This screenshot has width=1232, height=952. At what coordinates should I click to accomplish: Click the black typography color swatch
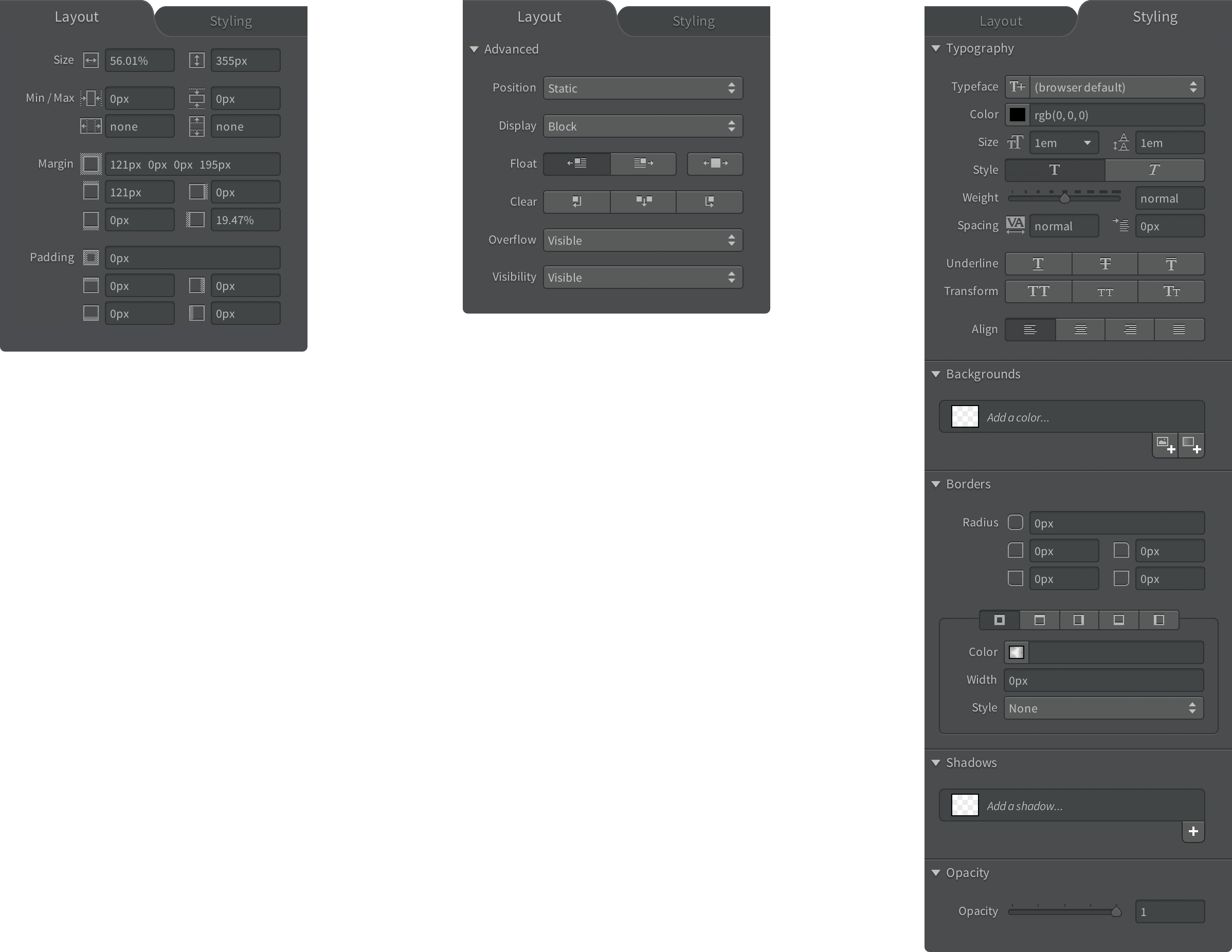pos(1017,115)
